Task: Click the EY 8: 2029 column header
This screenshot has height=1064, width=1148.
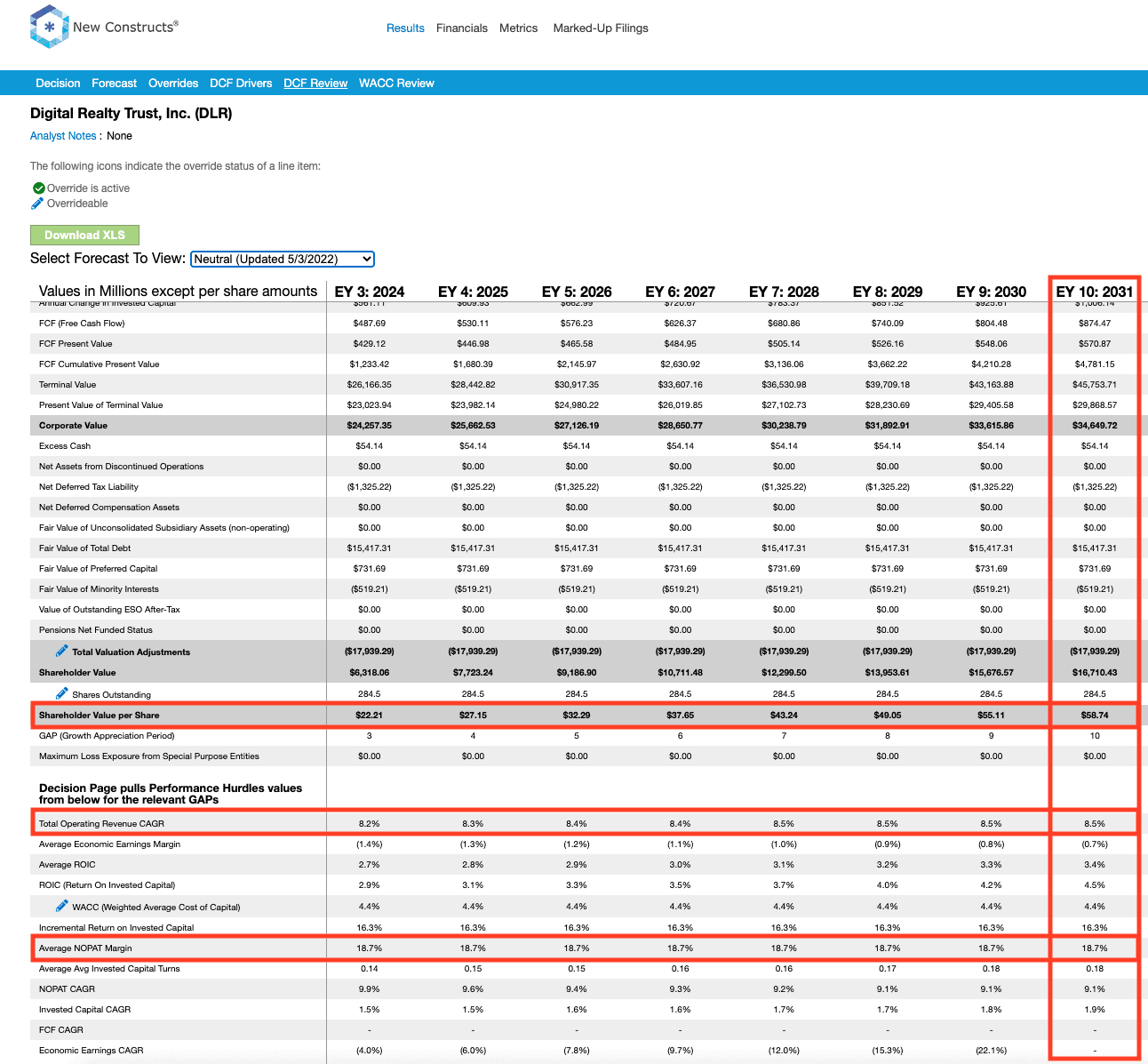Action: point(888,292)
